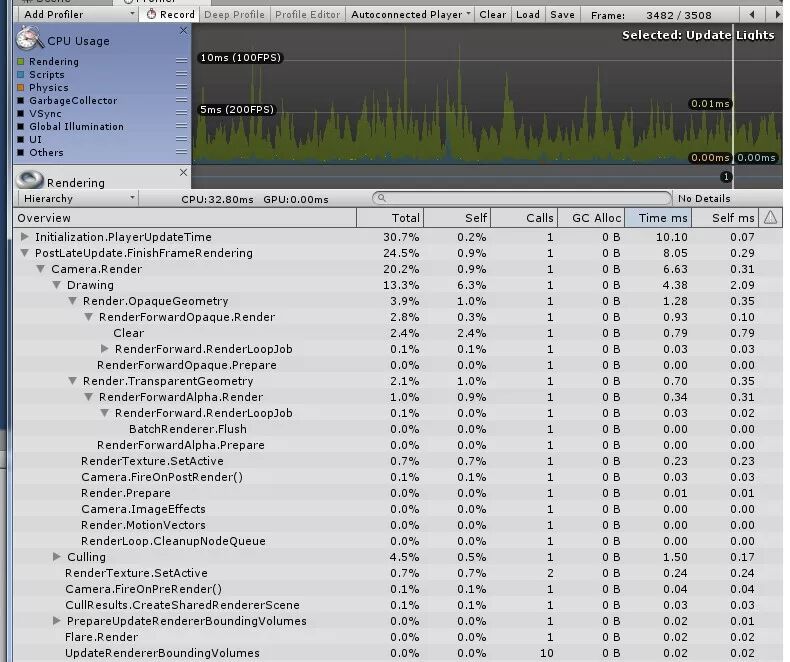Sort by GC Alloc column header
Image resolution: width=790 pixels, height=662 pixels.
[x=591, y=218]
